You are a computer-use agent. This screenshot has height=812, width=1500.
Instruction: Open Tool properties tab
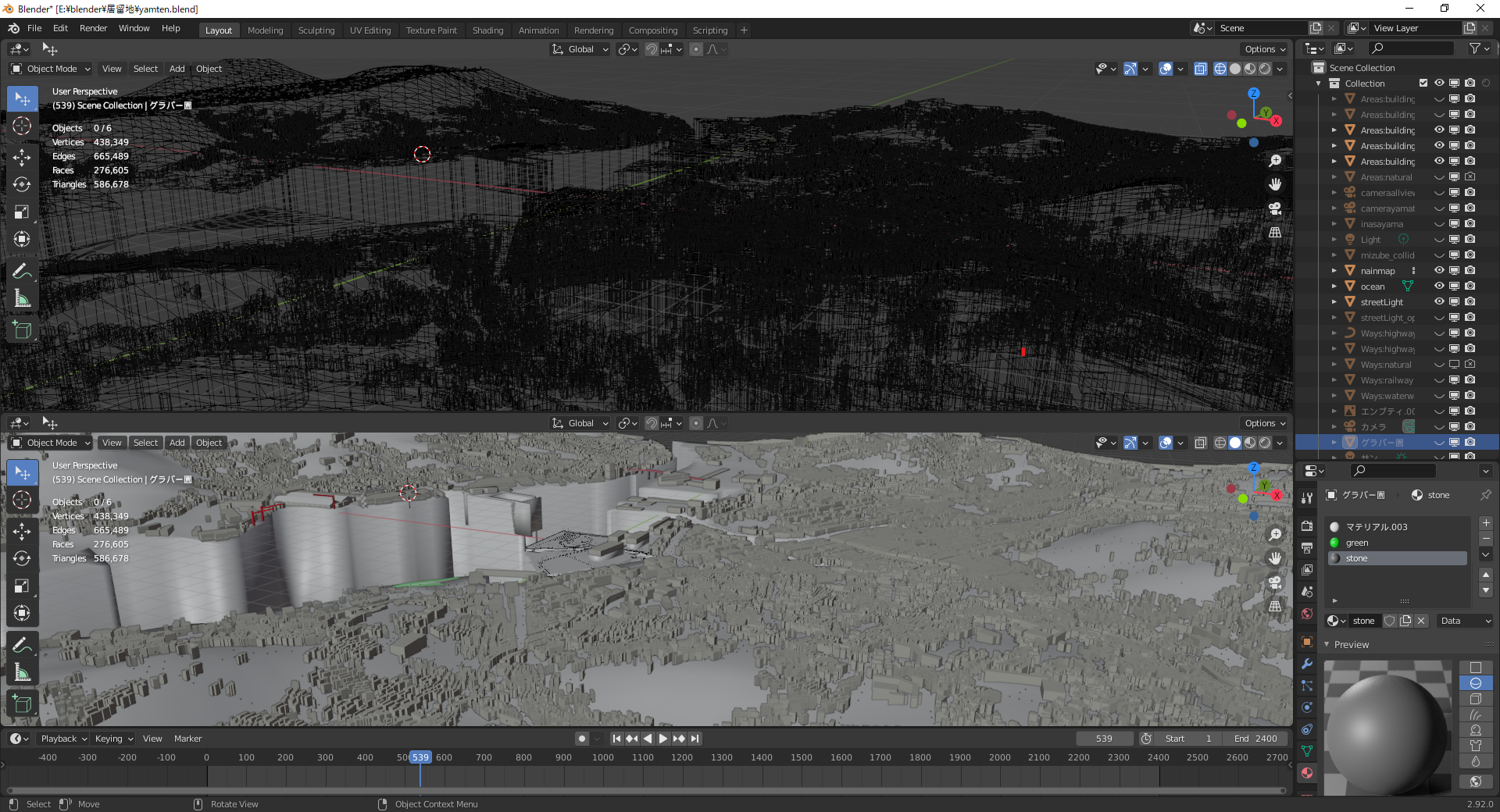coord(1307,497)
